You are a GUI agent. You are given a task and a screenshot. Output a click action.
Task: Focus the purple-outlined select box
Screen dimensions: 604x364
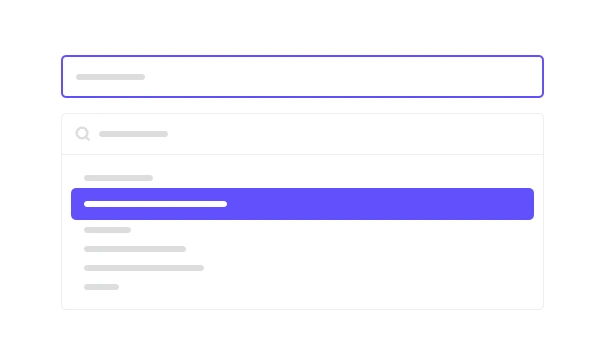pyautogui.click(x=302, y=76)
